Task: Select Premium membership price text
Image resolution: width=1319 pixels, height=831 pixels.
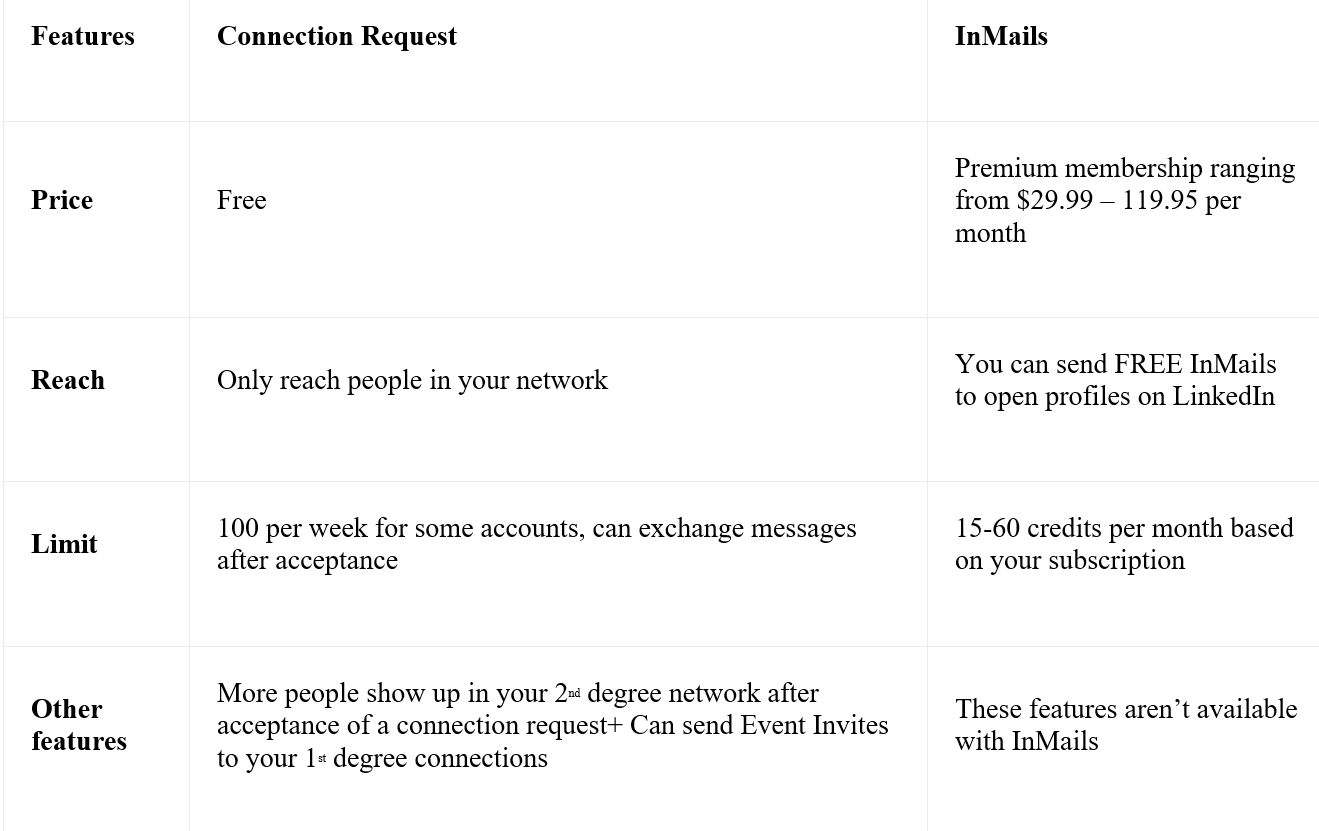Action: (x=1125, y=200)
